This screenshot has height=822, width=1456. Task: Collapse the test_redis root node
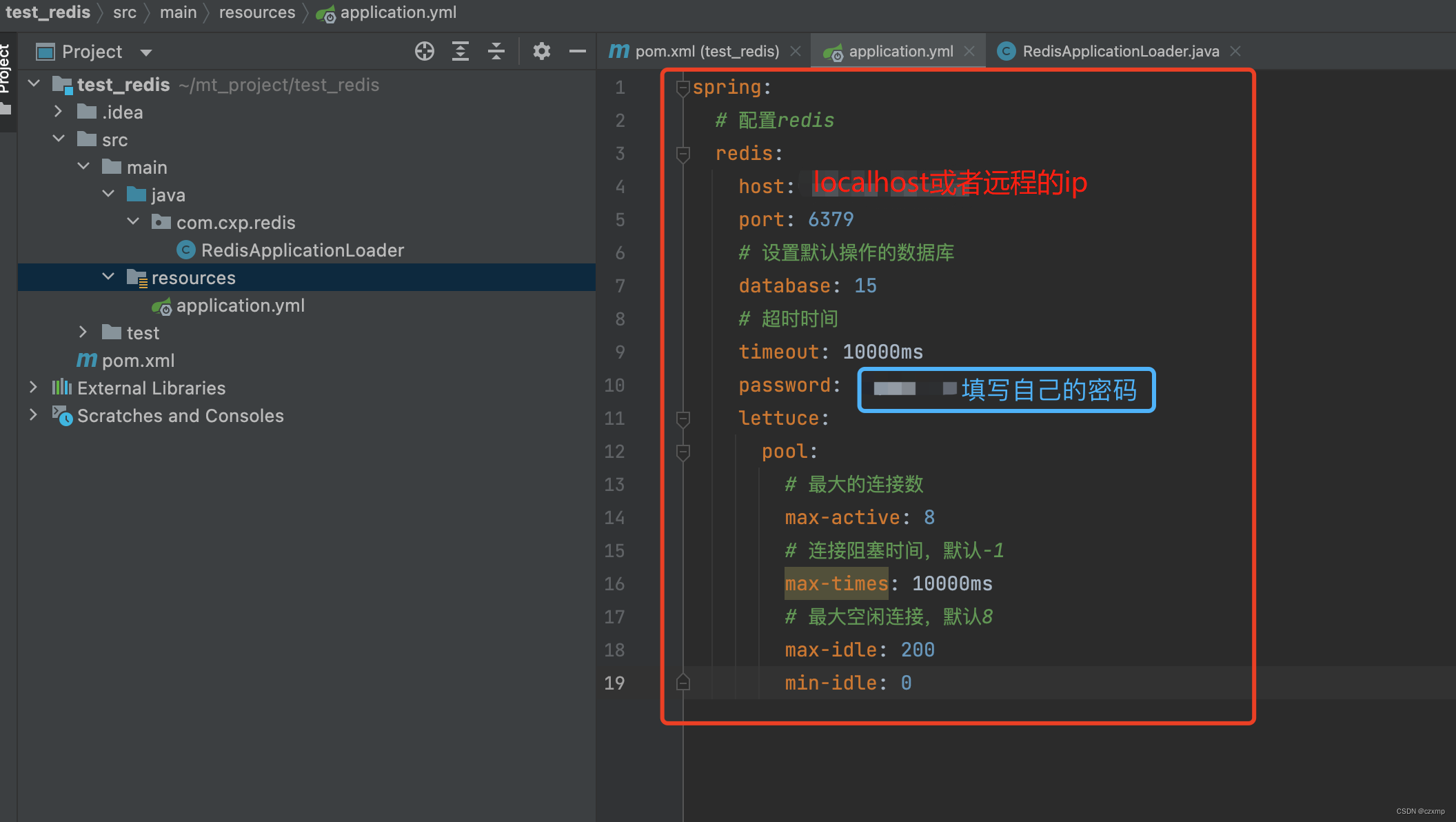[34, 84]
